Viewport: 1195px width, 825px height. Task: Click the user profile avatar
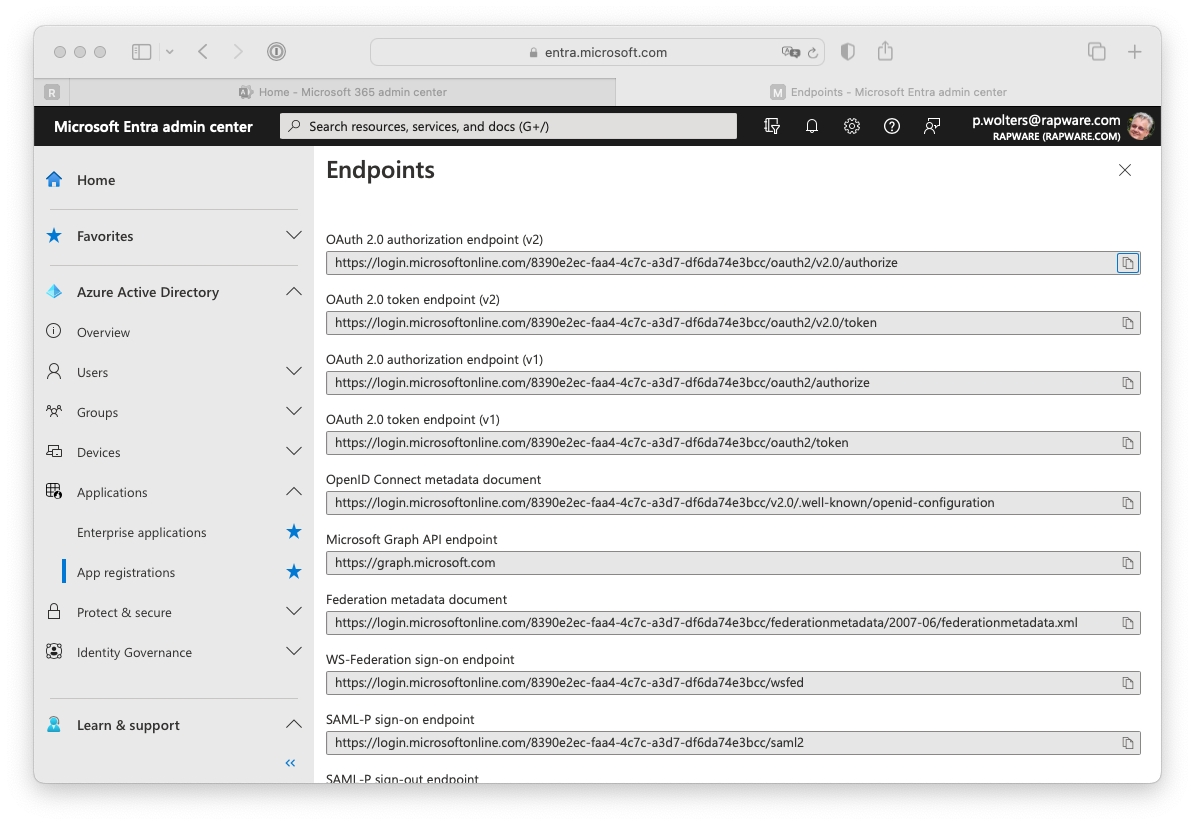pos(1141,126)
